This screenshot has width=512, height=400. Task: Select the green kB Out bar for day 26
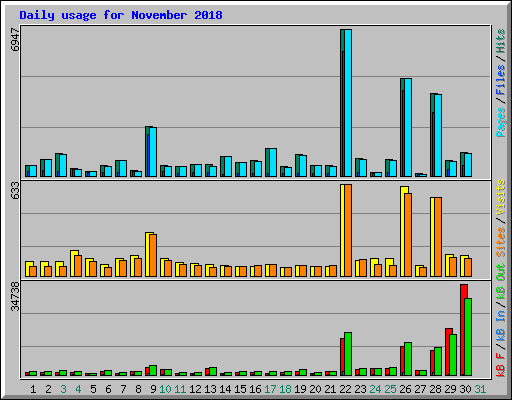coord(408,359)
